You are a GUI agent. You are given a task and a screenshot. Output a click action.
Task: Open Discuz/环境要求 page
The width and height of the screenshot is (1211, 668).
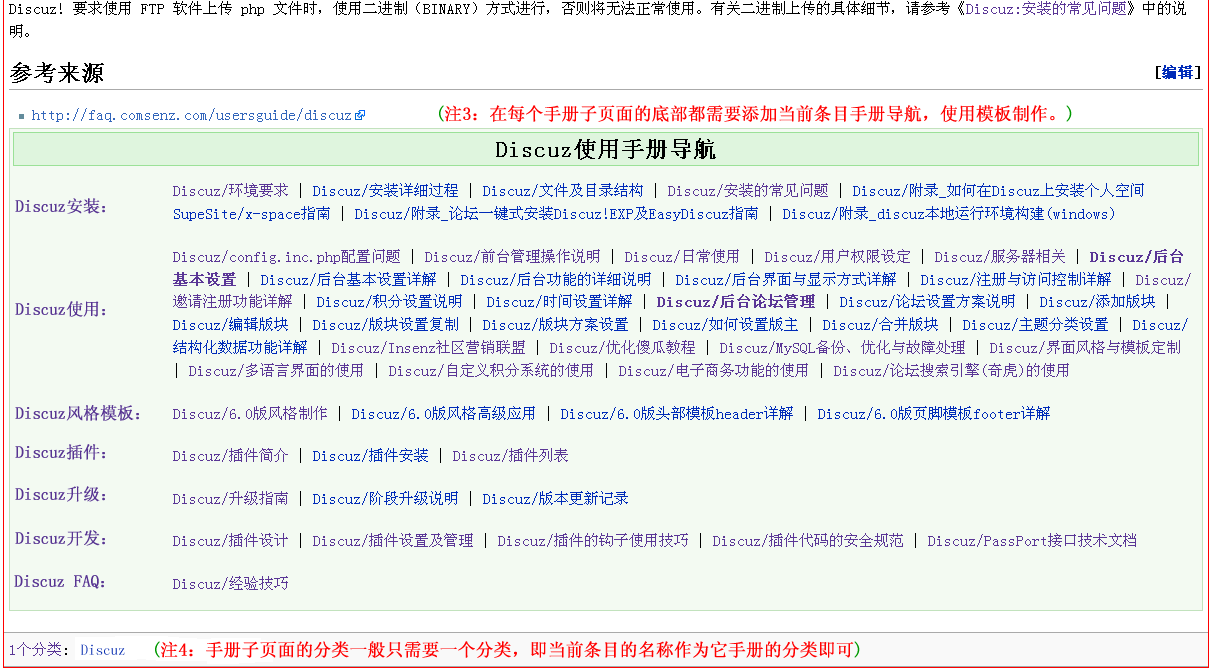[x=230, y=190]
